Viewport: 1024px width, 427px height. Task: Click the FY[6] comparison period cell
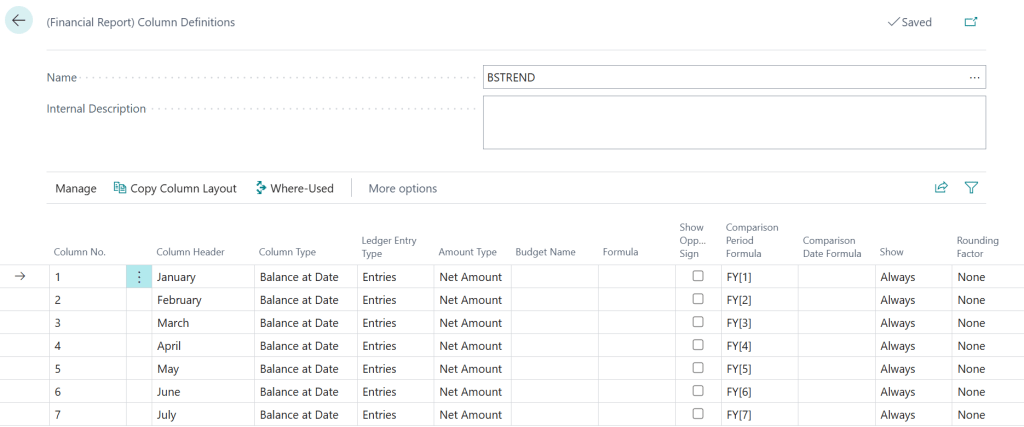pyautogui.click(x=760, y=392)
